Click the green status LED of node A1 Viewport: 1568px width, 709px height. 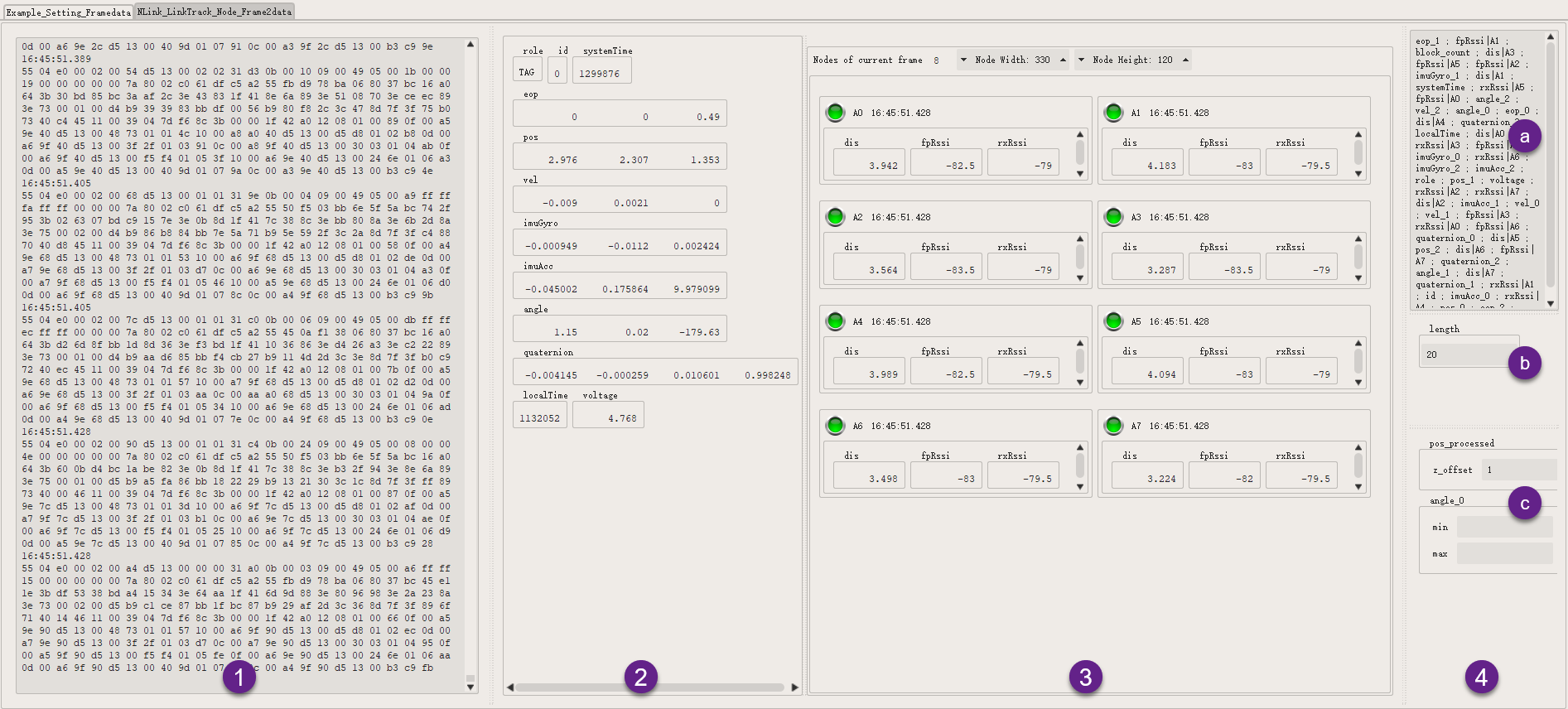click(1113, 113)
